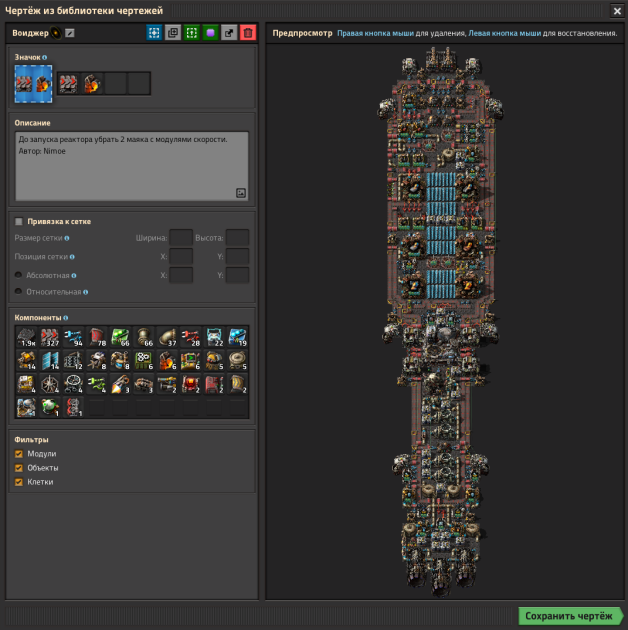The height and width of the screenshot is (630, 628).
Task: Click the green dashed-selection toolbar icon
Action: click(x=192, y=33)
